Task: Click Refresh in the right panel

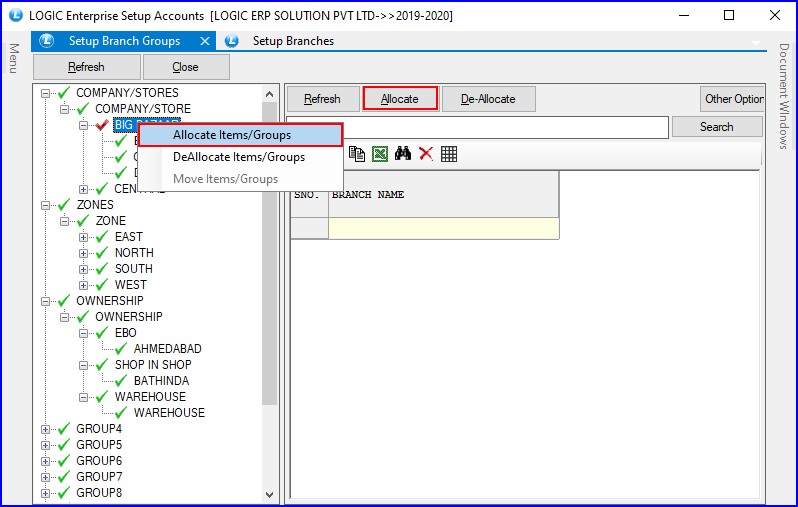Action: tap(323, 99)
